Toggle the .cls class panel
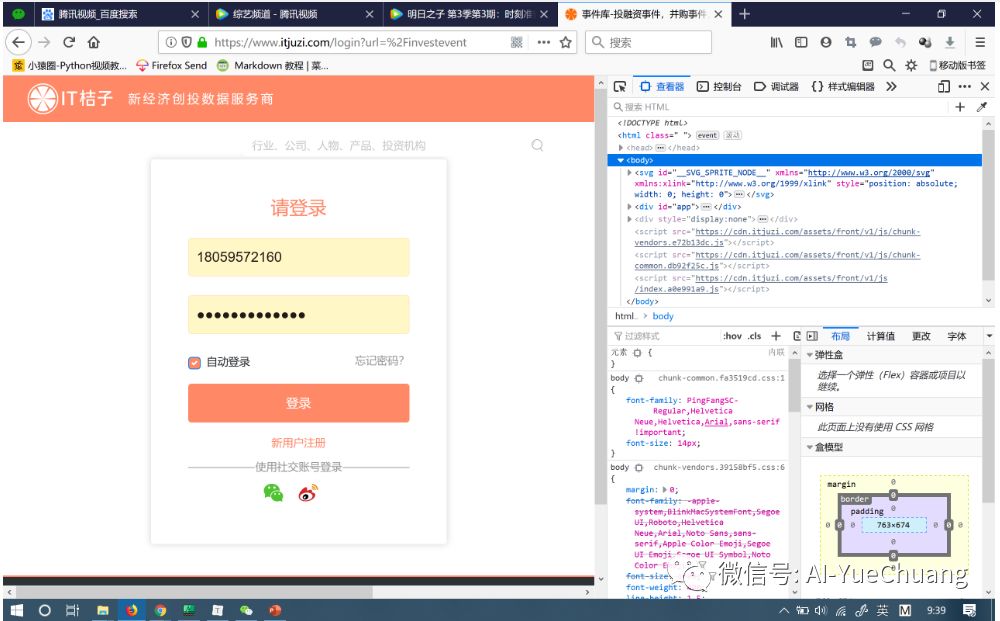Viewport: 1000px width, 621px height. [755, 336]
